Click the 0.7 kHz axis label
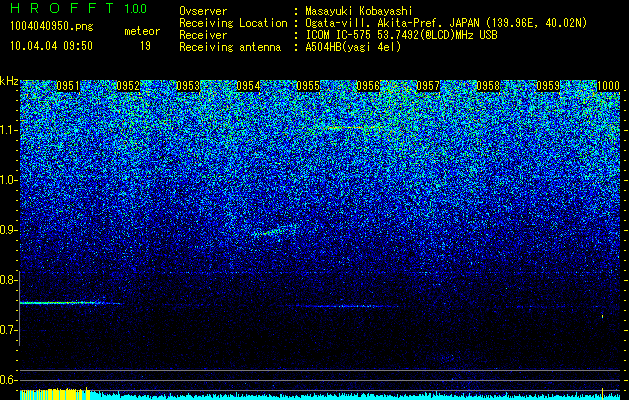 point(8,330)
